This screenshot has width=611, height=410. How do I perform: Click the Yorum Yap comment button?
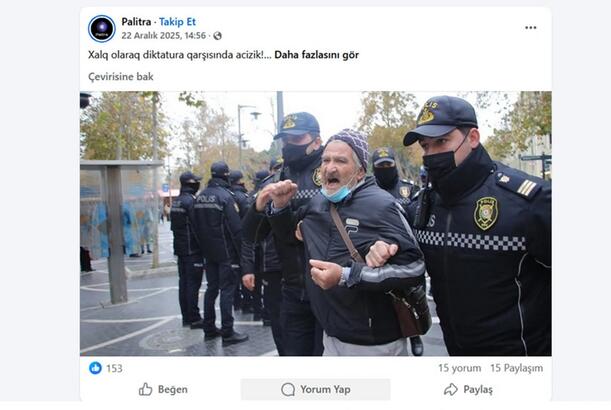click(x=315, y=389)
